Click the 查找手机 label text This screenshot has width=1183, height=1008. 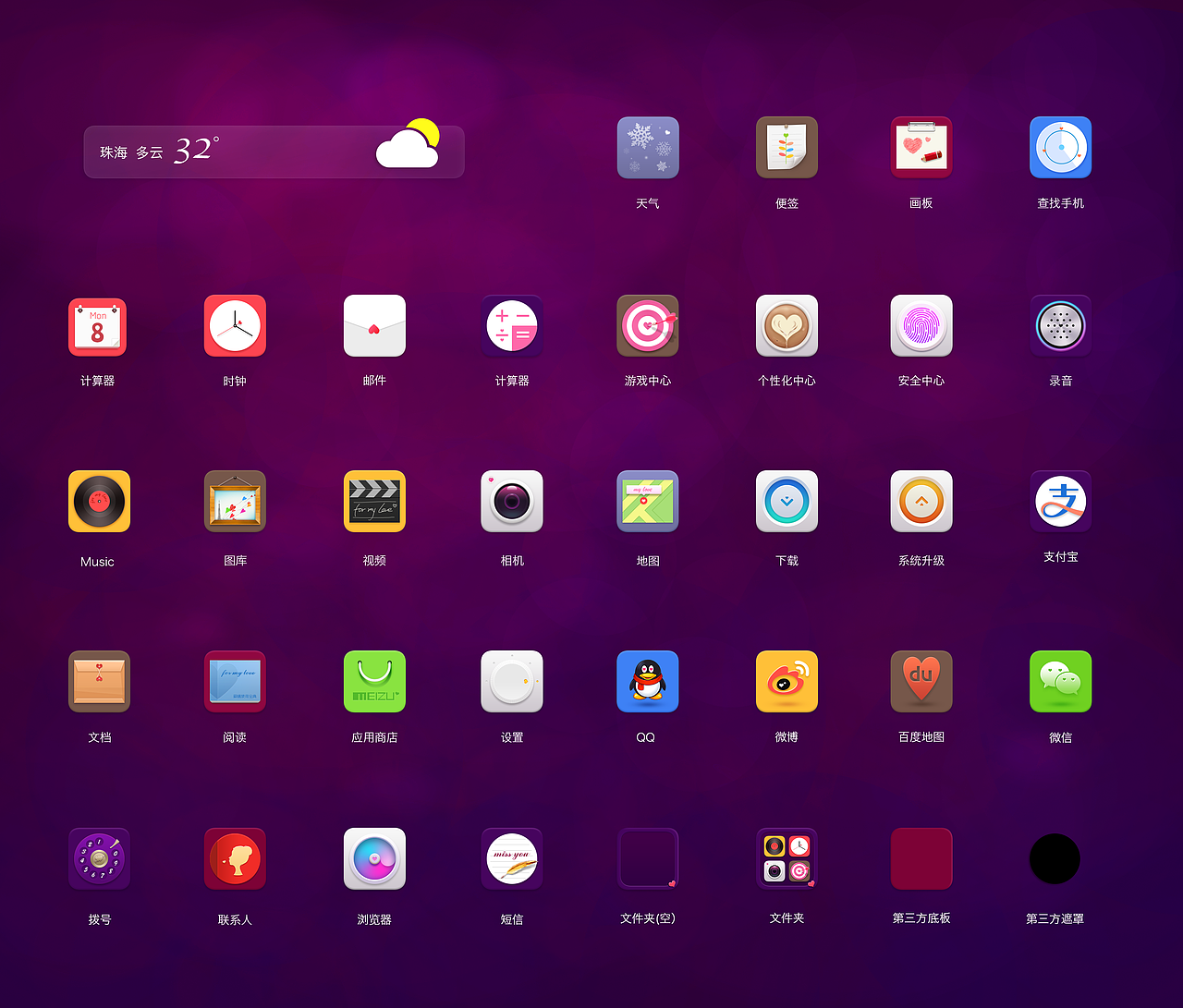point(1061,203)
